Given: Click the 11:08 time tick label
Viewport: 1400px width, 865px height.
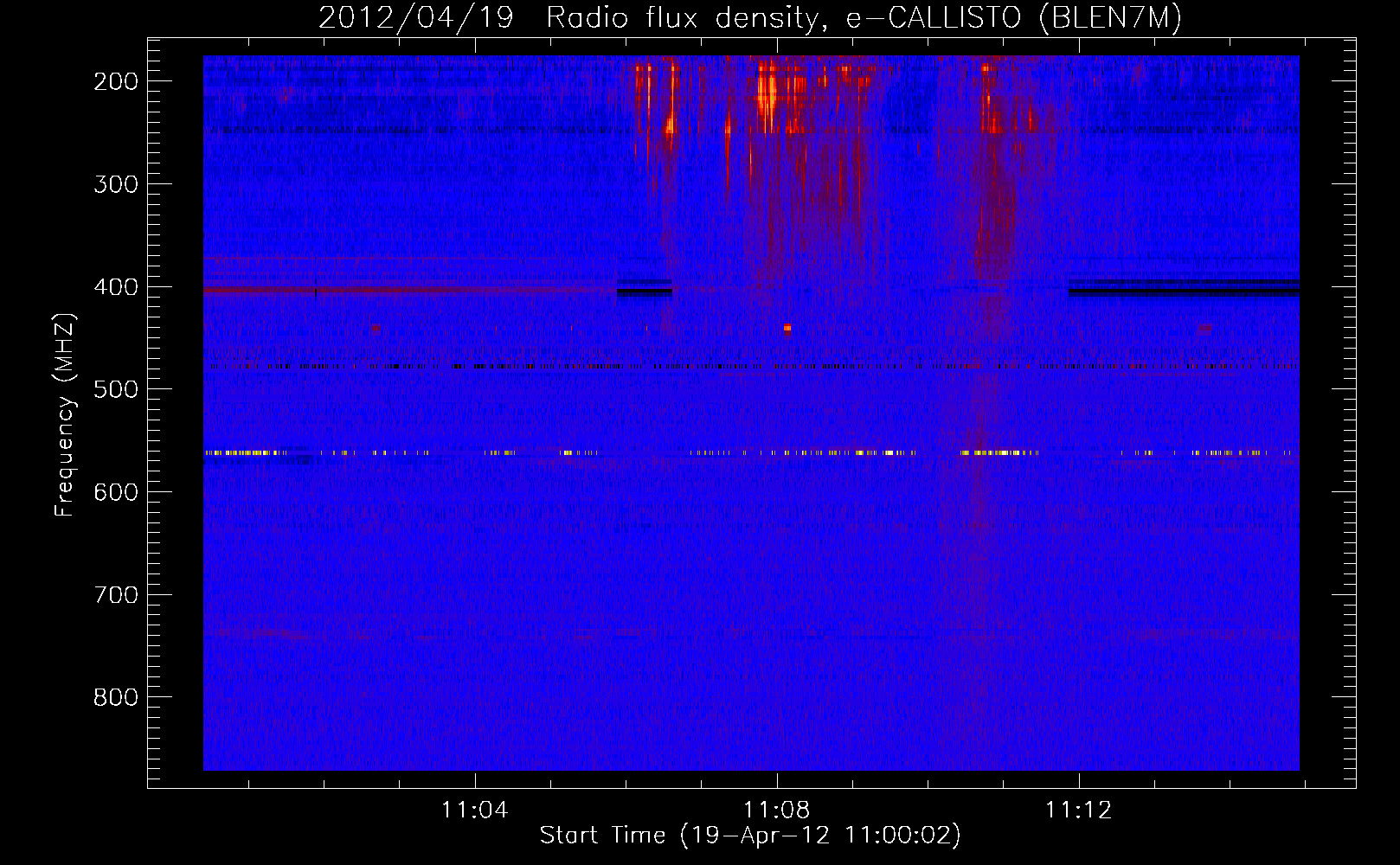Looking at the screenshot, I should point(776,811).
